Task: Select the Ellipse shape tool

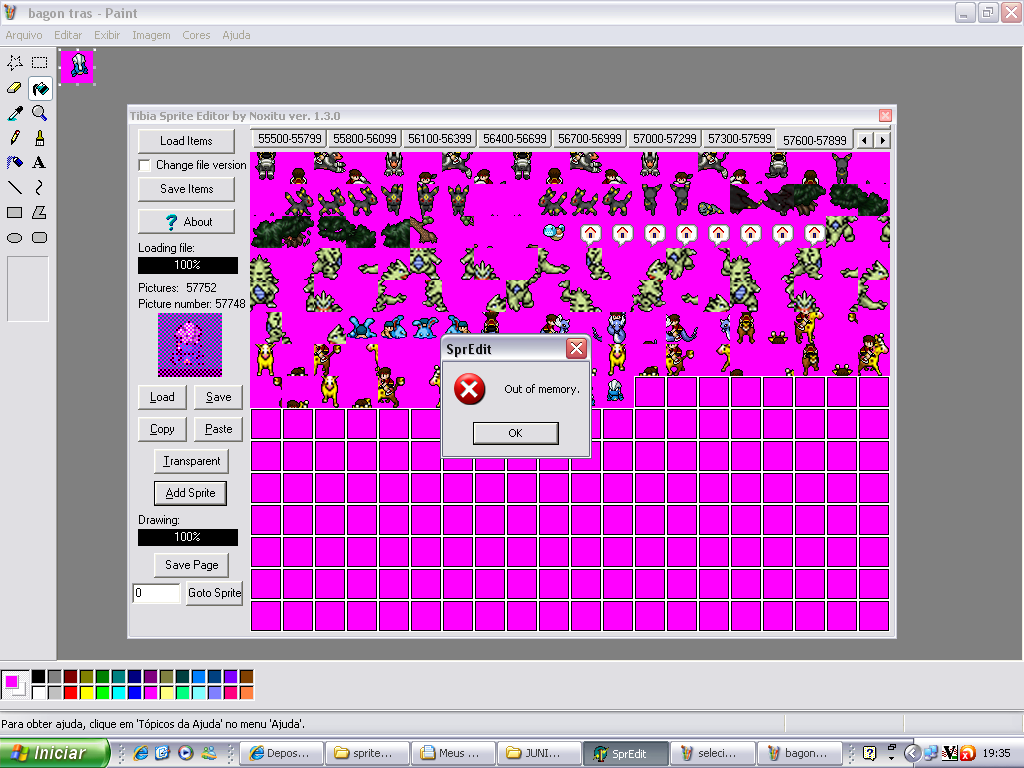Action: 15,238
